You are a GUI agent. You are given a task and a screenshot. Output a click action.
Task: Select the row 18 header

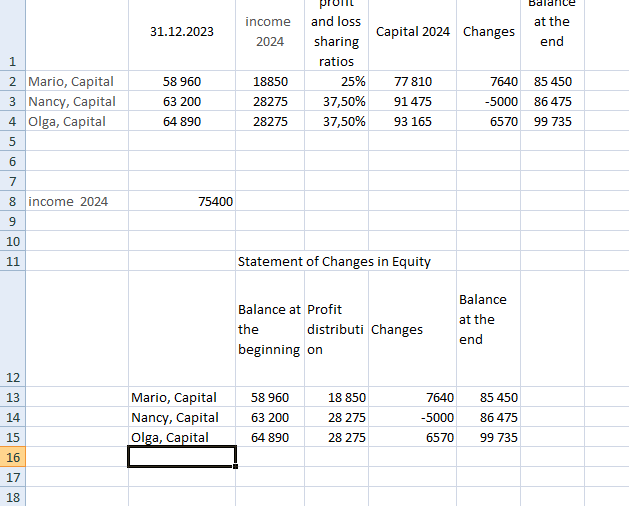[12, 497]
